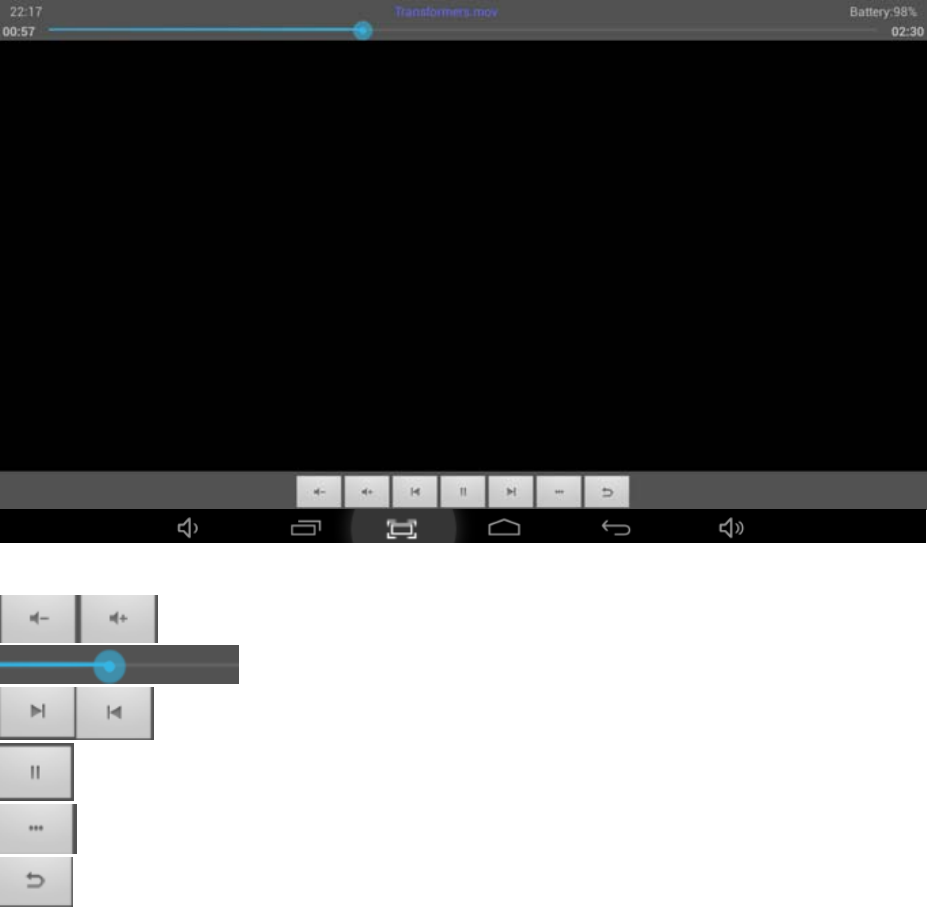Tap the screenshot capture icon in navigation bar

pos(401,529)
